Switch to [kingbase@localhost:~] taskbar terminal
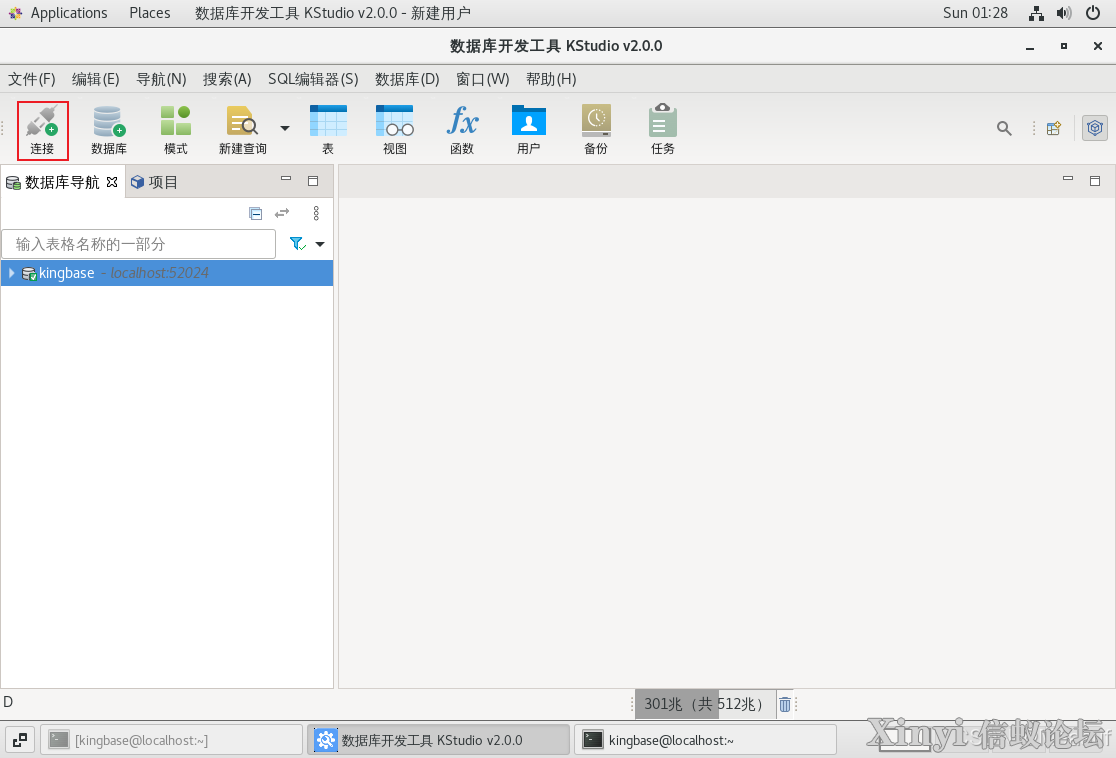The height and width of the screenshot is (758, 1116). point(172,740)
